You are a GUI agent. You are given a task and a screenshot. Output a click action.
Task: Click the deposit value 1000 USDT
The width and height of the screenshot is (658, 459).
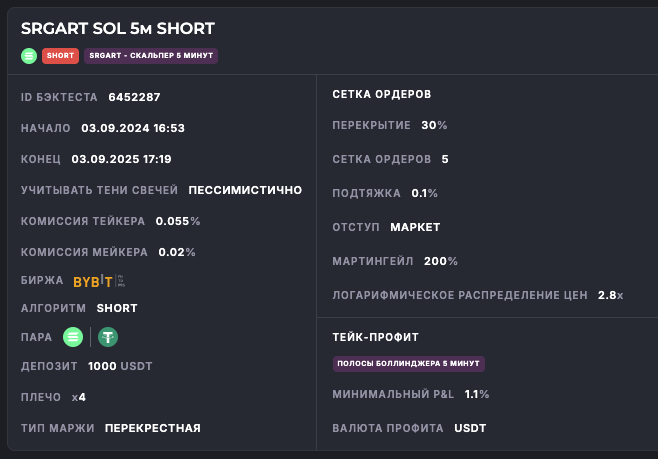pos(120,366)
